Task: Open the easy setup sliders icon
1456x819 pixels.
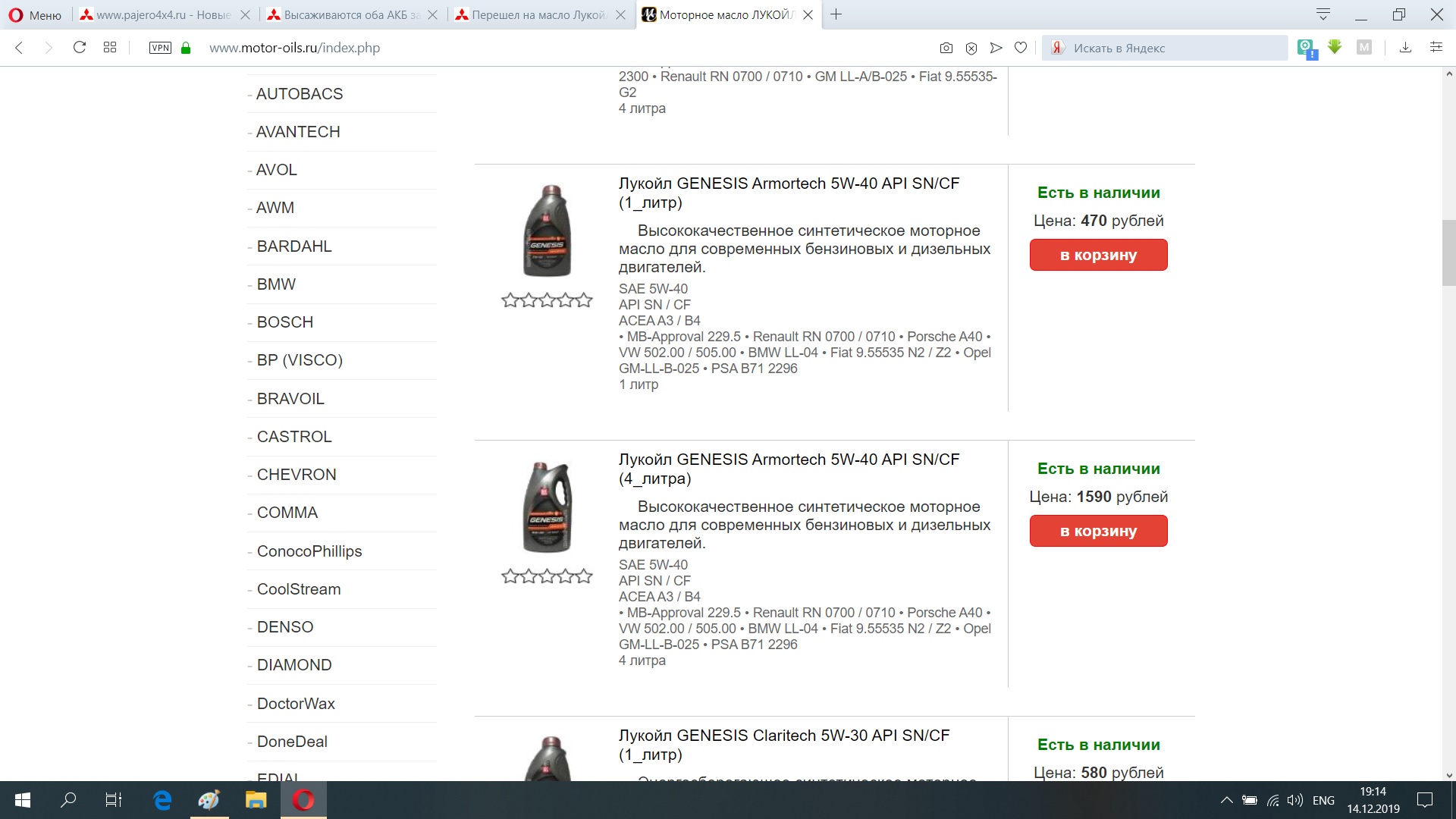Action: coord(1436,48)
